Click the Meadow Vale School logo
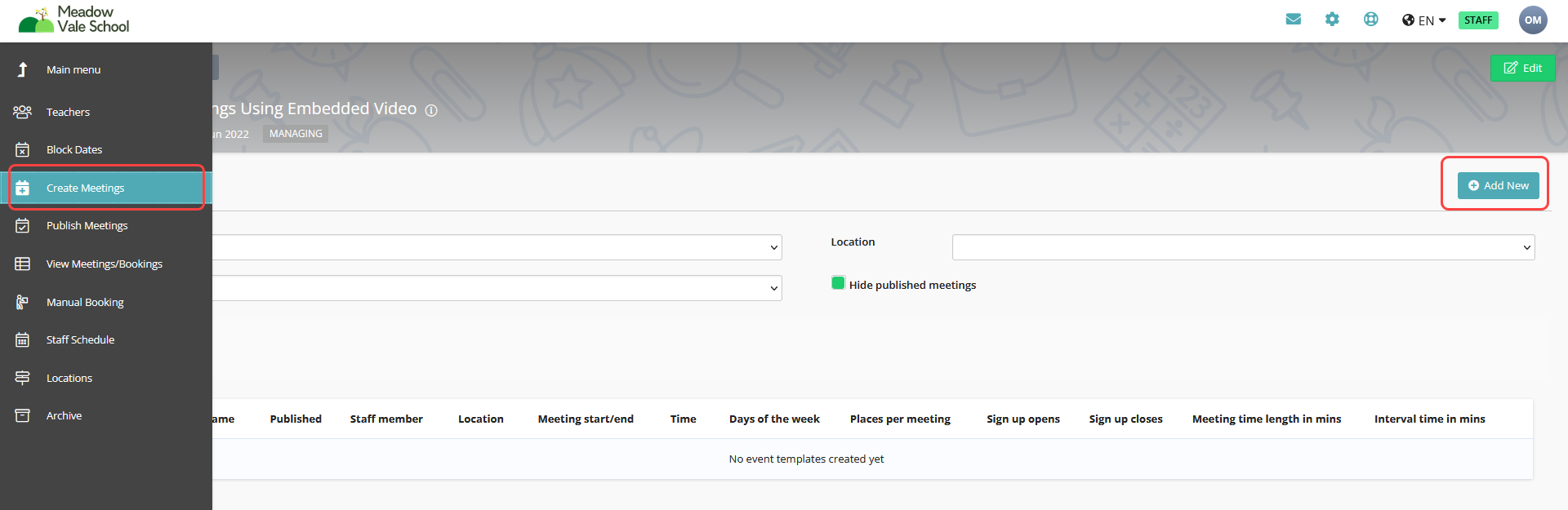The width and height of the screenshot is (1568, 510). click(x=74, y=20)
